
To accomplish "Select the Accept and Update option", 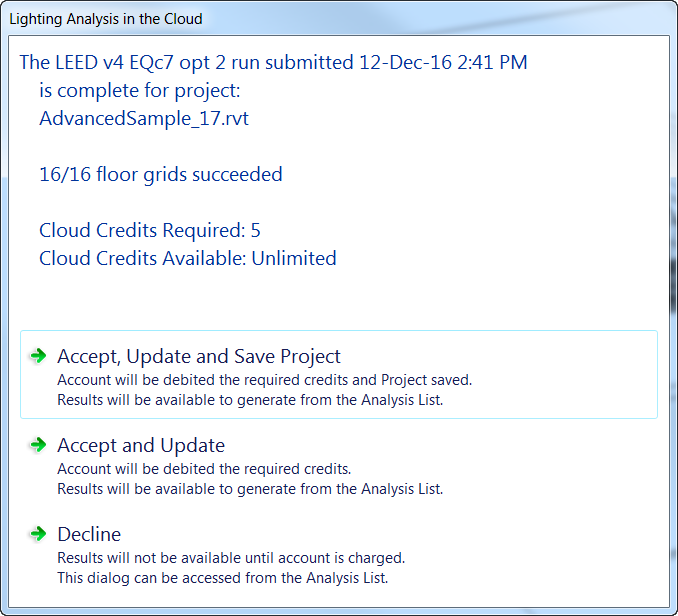I will click(141, 445).
